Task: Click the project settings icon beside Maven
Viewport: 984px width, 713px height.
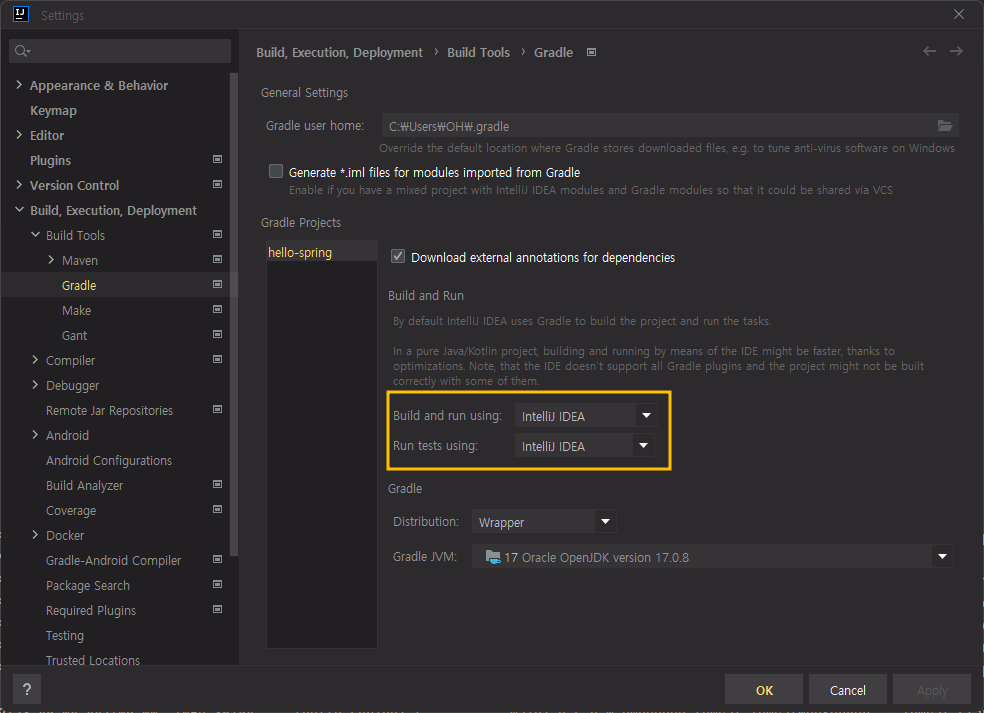Action: coord(217,259)
